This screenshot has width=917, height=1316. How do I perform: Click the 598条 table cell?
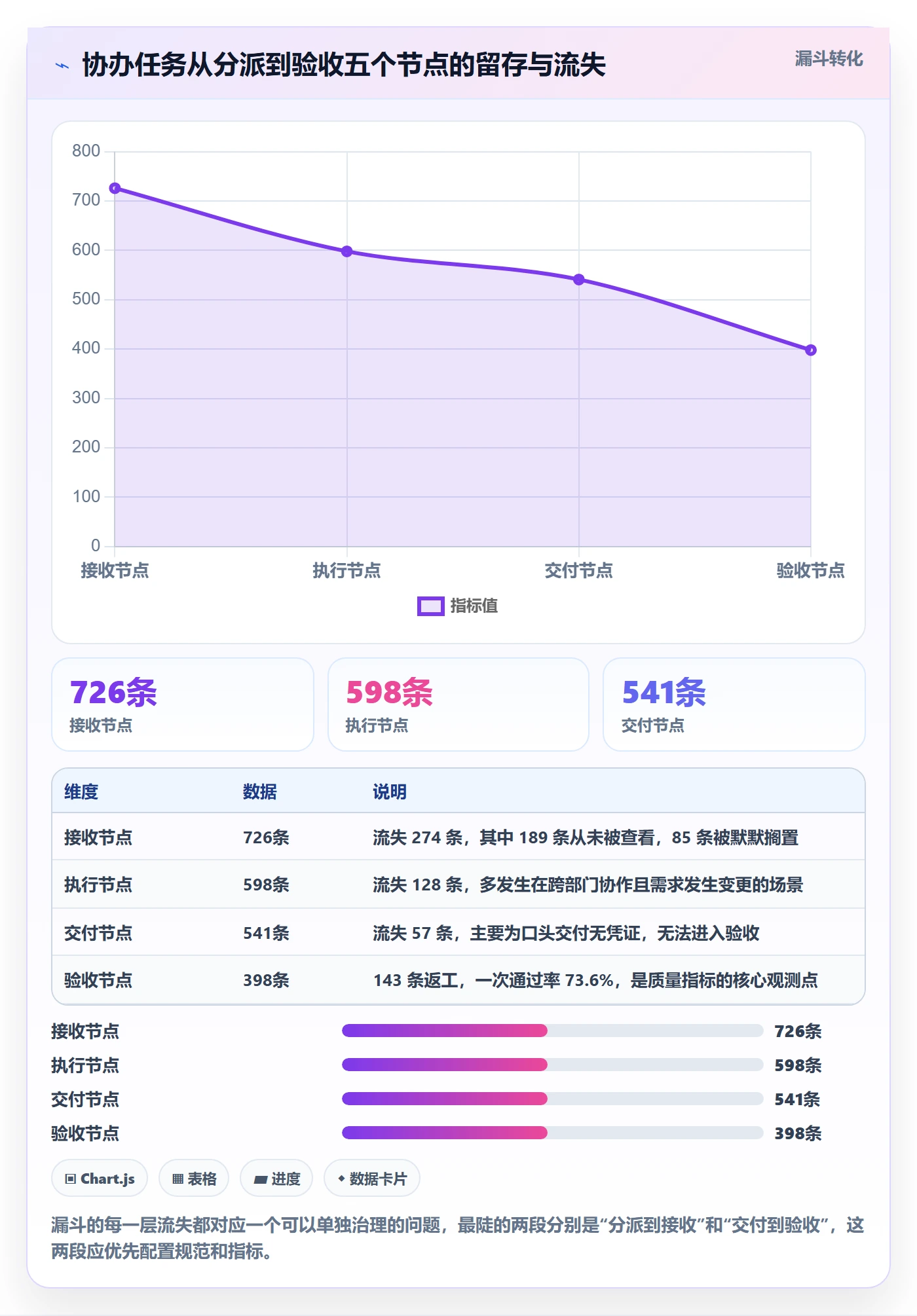[267, 885]
